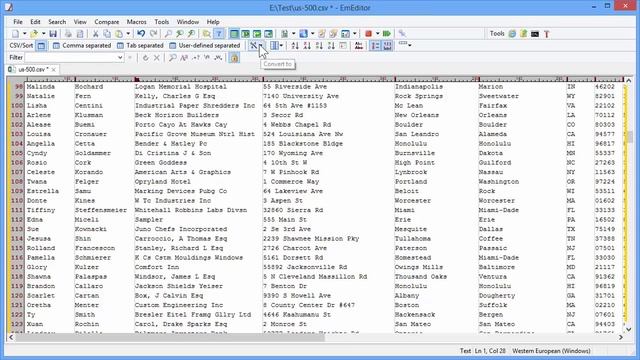
Task: Click the Sort Z to A descending icon
Action: click(307, 46)
